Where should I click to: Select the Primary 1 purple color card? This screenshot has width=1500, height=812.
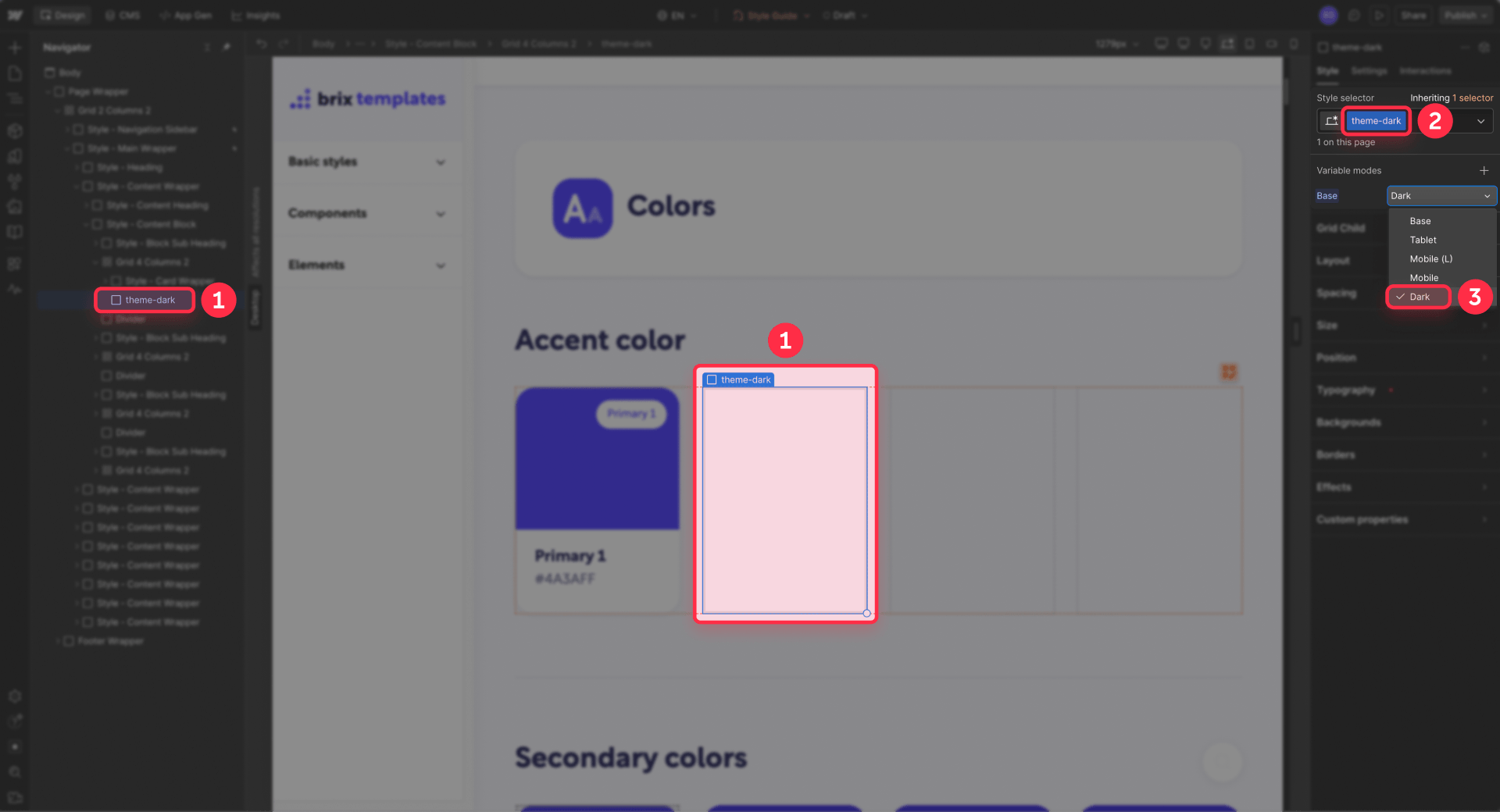pyautogui.click(x=598, y=459)
